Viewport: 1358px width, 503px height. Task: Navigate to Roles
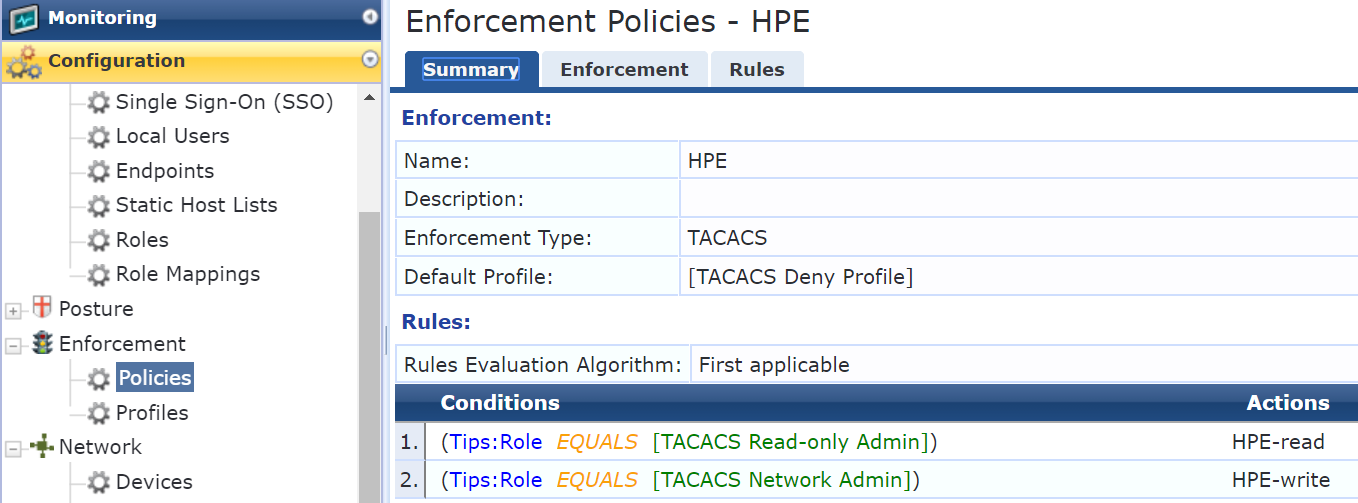coord(142,240)
